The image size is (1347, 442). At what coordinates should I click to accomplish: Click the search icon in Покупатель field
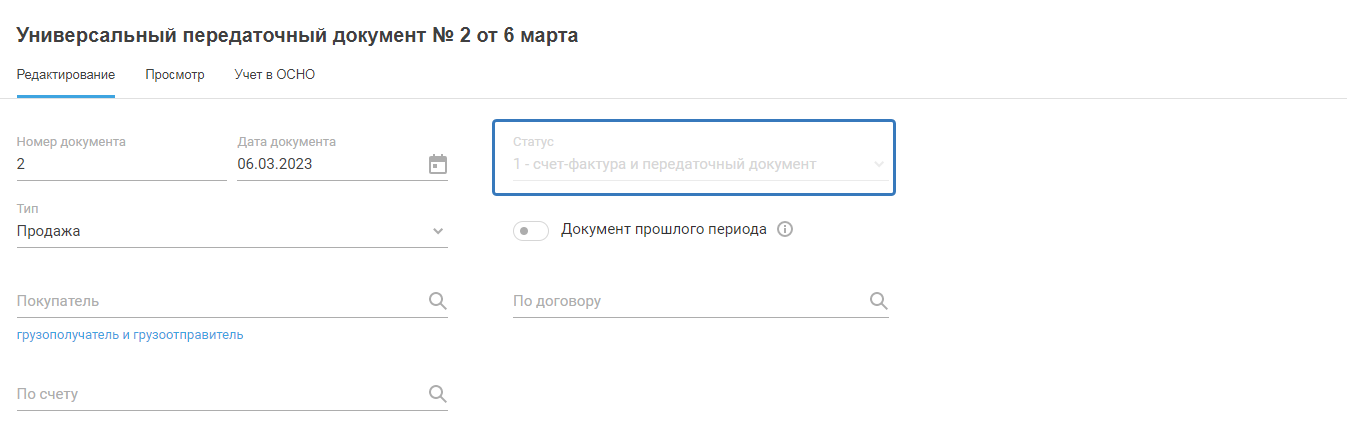click(437, 301)
